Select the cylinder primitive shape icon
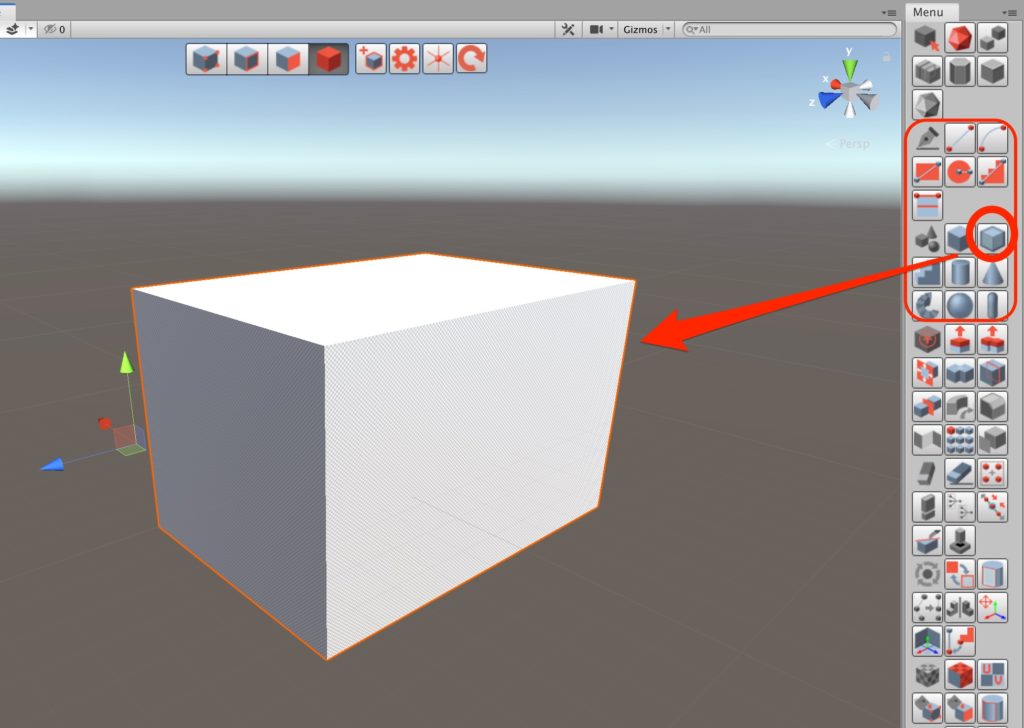 tap(960, 272)
